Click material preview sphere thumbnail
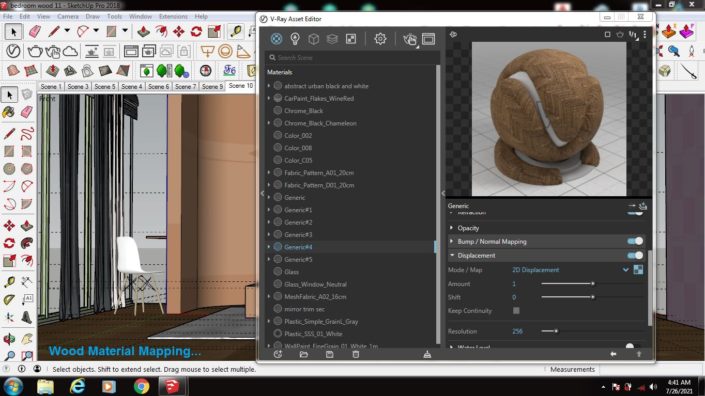 549,119
